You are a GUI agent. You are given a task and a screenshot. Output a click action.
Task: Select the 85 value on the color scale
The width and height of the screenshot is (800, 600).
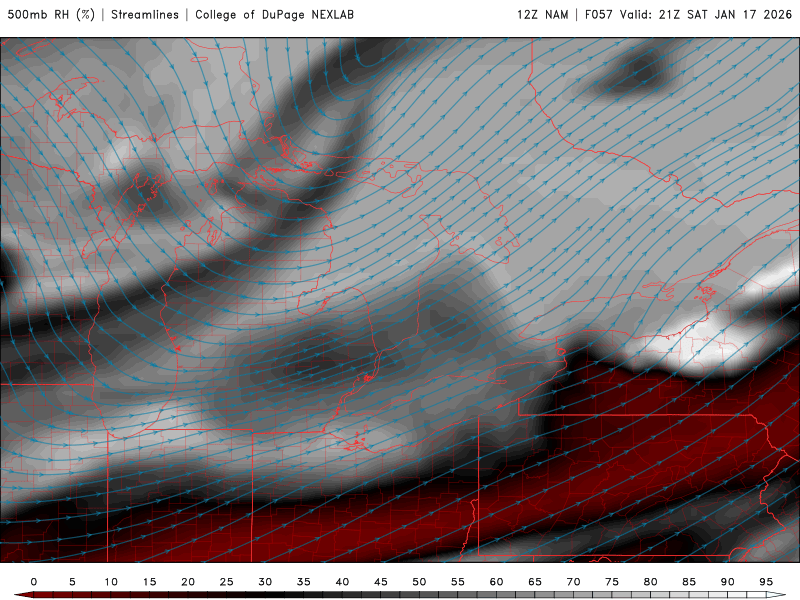689,582
